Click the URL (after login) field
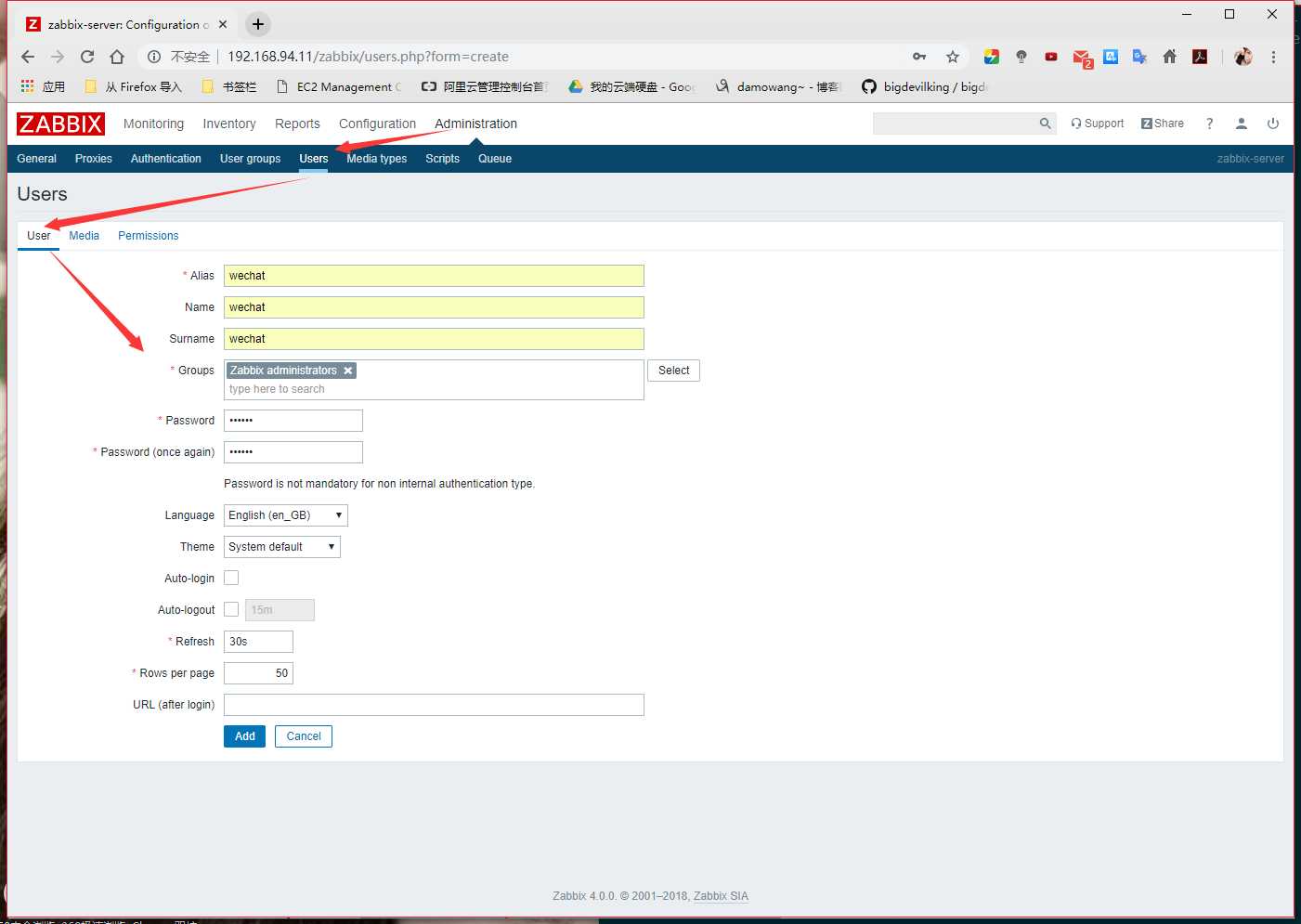 pyautogui.click(x=434, y=705)
